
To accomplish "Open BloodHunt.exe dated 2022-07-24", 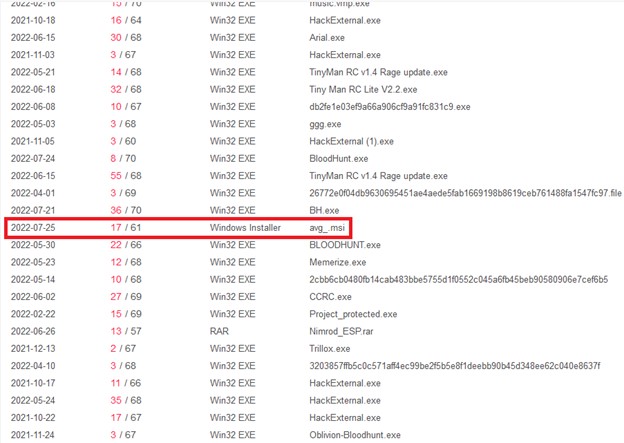I will [x=339, y=158].
